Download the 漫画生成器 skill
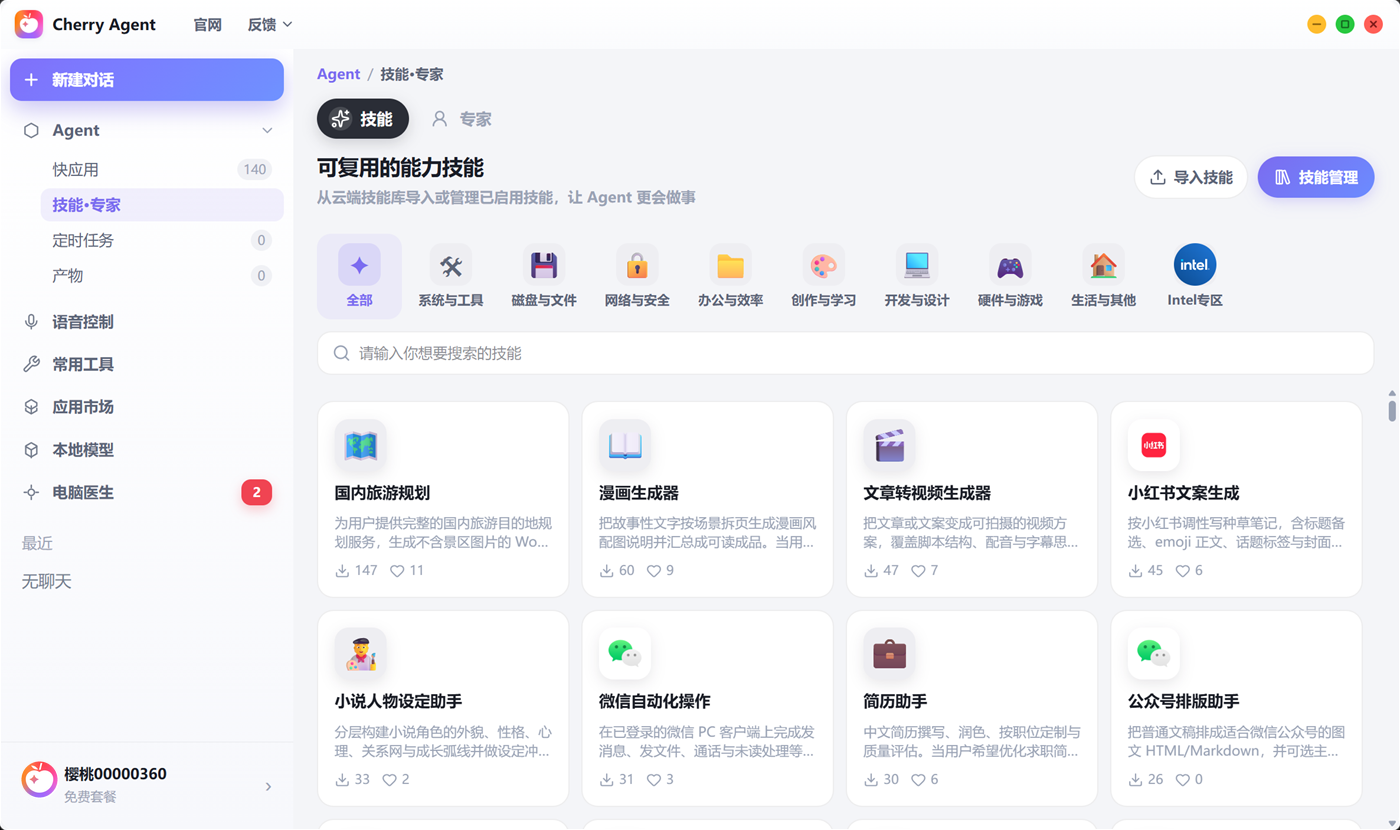The width and height of the screenshot is (1400, 830). (606, 571)
